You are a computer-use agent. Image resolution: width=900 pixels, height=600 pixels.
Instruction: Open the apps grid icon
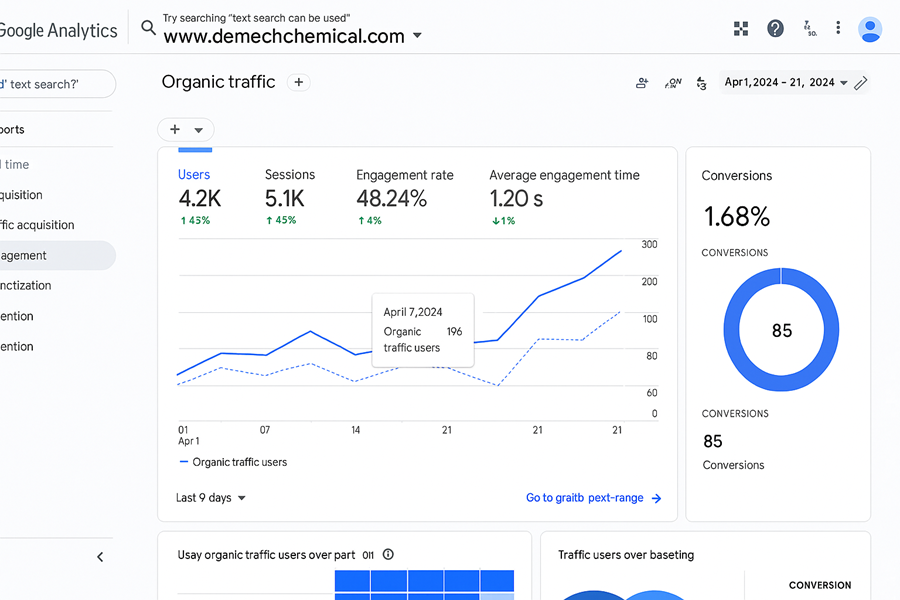click(741, 28)
